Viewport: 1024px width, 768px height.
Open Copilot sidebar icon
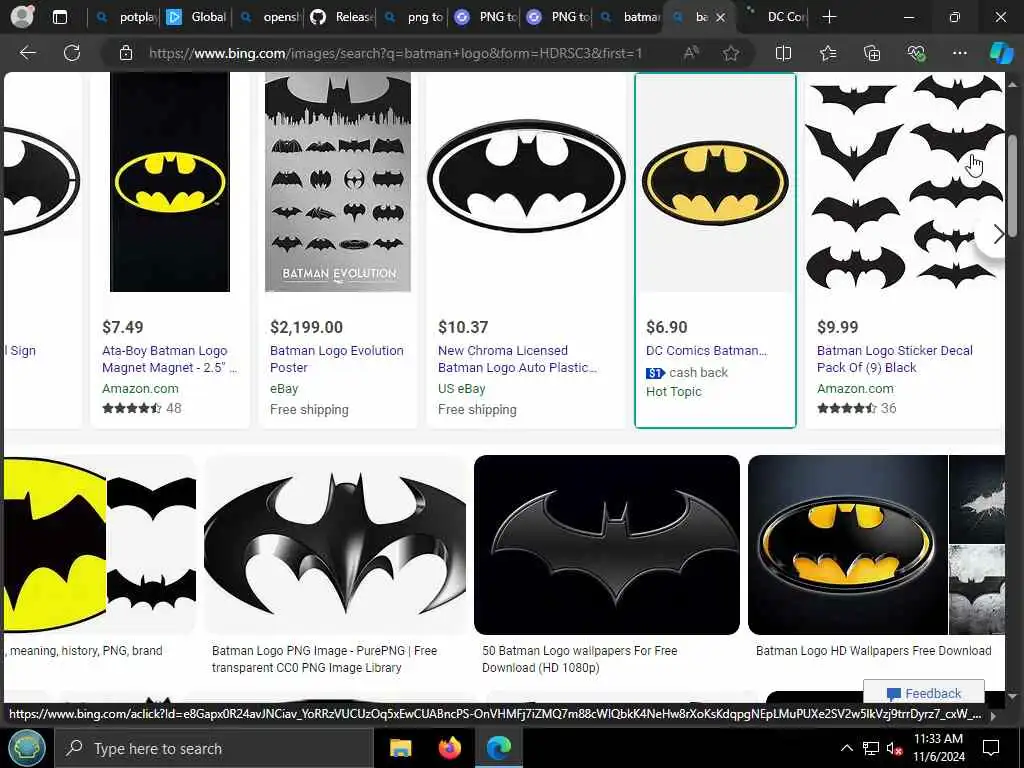(x=1001, y=53)
